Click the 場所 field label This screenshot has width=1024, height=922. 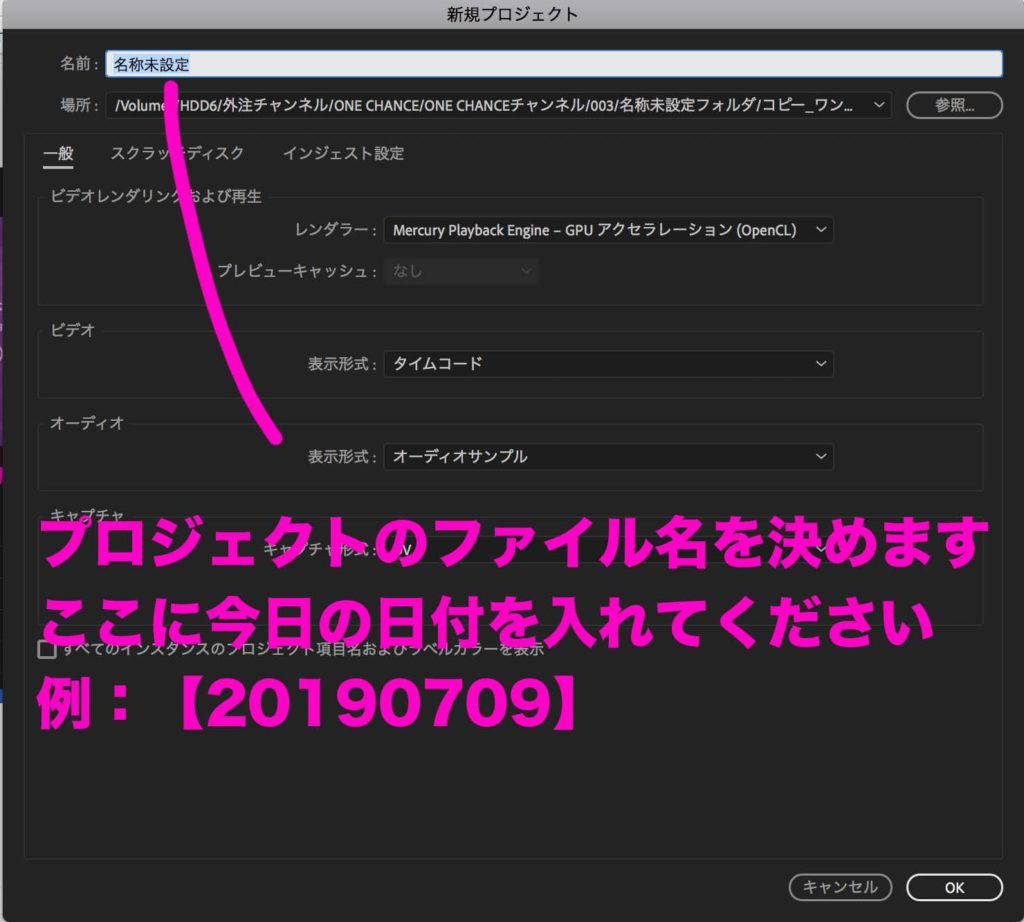(79, 104)
